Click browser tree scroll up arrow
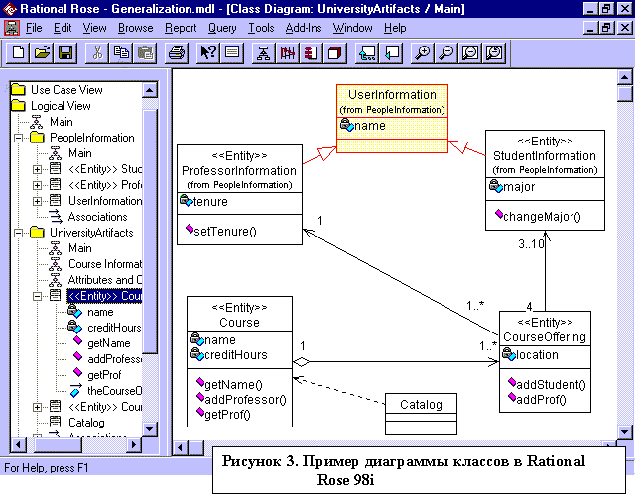635x496 pixels. point(150,90)
